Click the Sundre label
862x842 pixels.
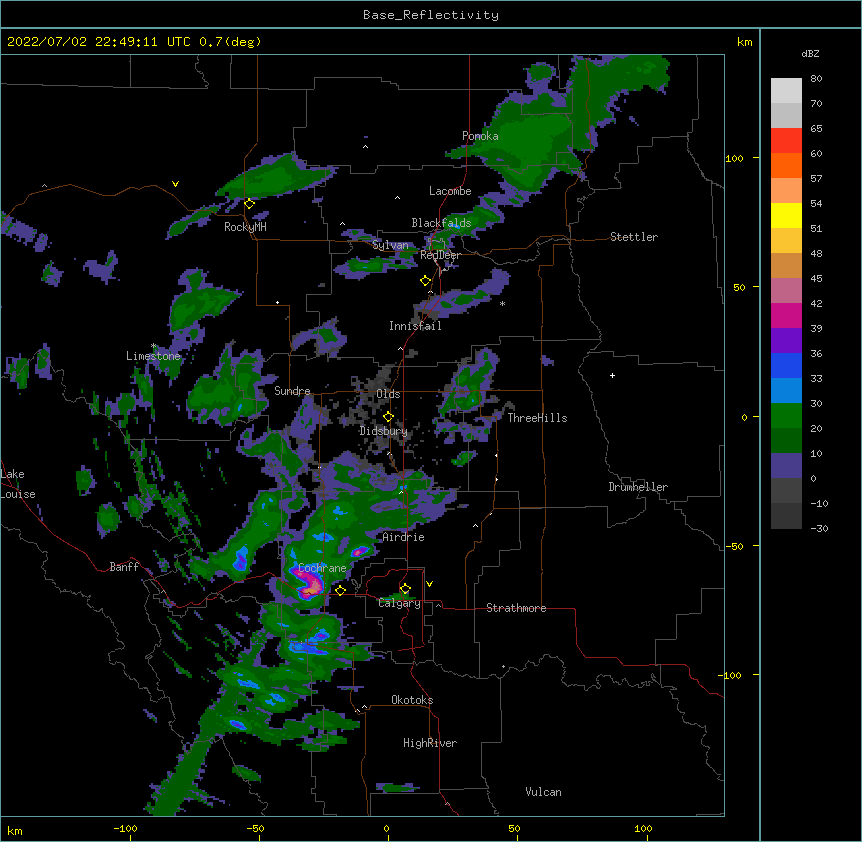click(292, 391)
